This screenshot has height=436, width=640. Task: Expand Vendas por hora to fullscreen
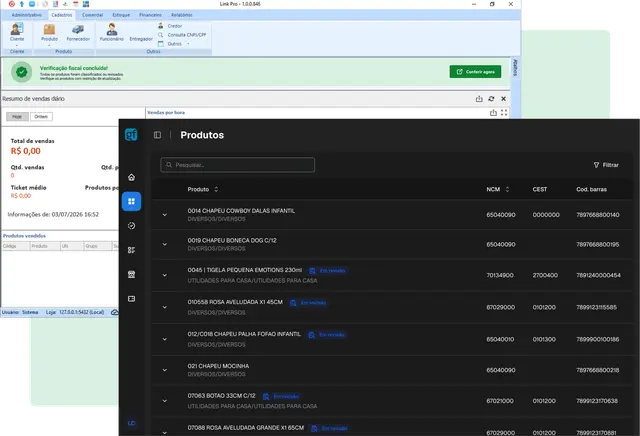click(504, 113)
